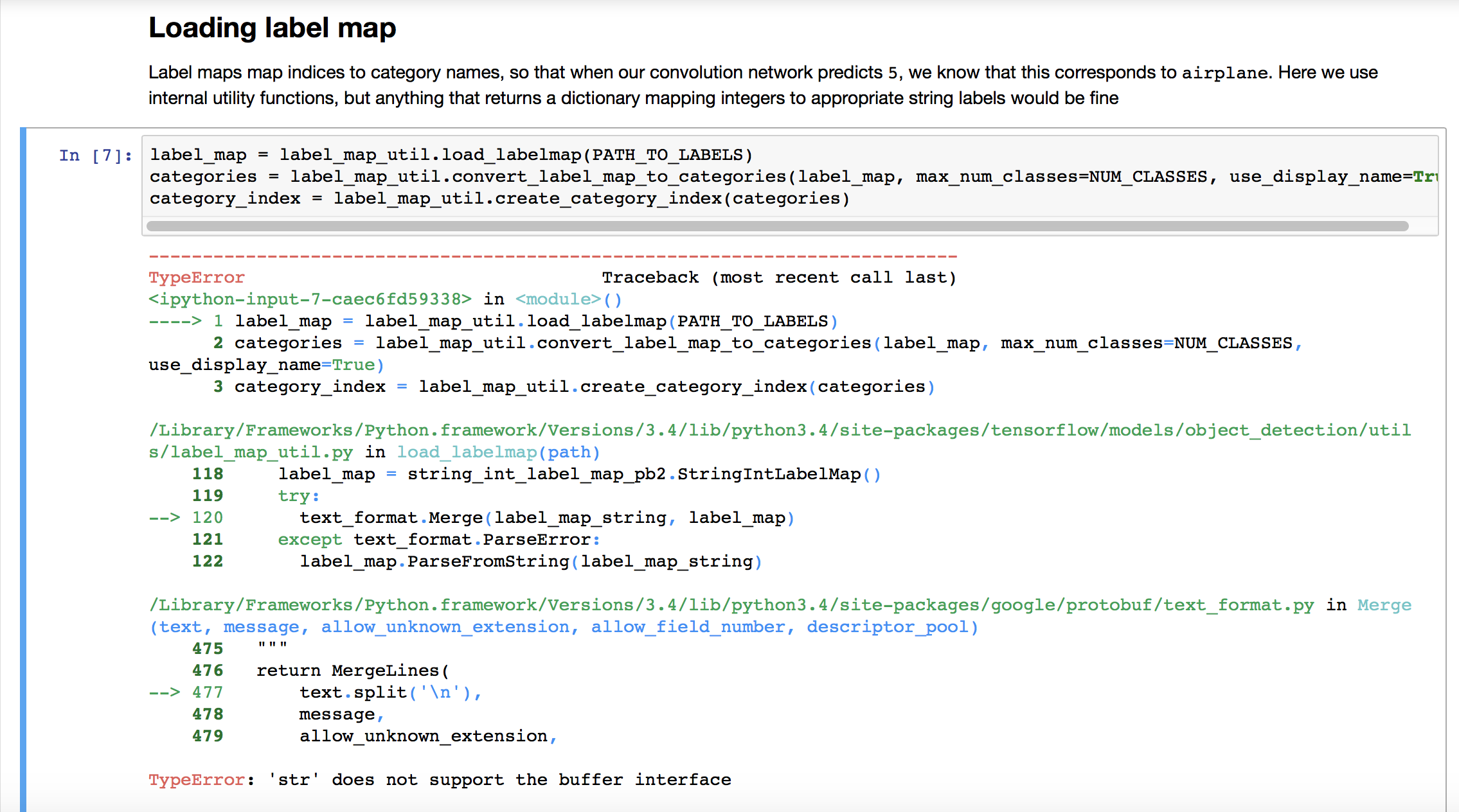
Task: Select the load_labelmap(PATH_TO_LABELS) code line
Action: coord(450,154)
